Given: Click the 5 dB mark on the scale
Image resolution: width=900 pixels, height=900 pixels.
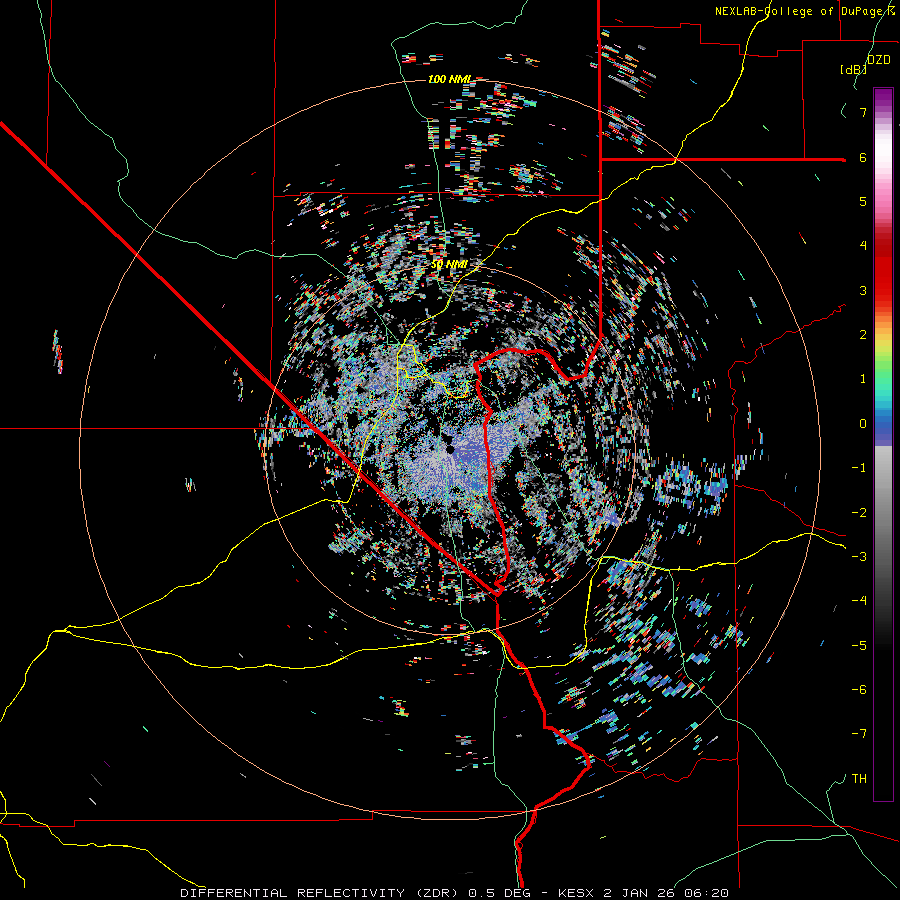Looking at the screenshot, I should 863,201.
